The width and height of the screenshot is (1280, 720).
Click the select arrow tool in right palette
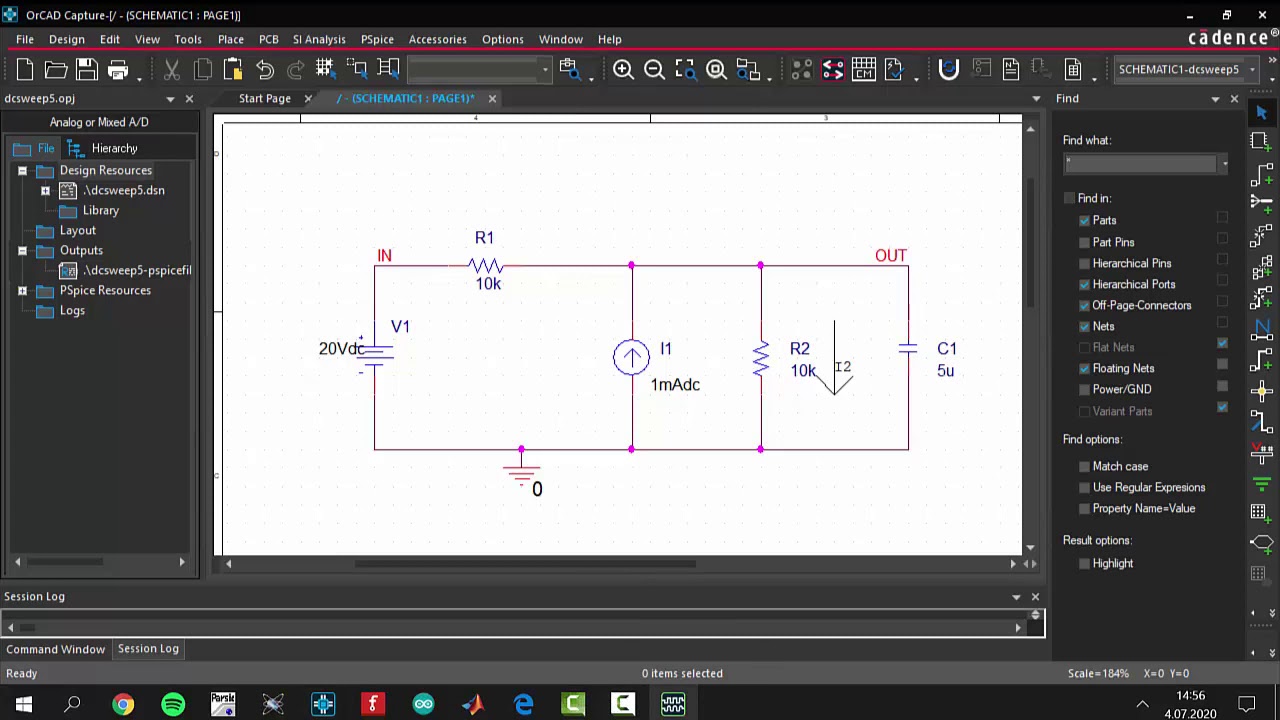point(1261,113)
